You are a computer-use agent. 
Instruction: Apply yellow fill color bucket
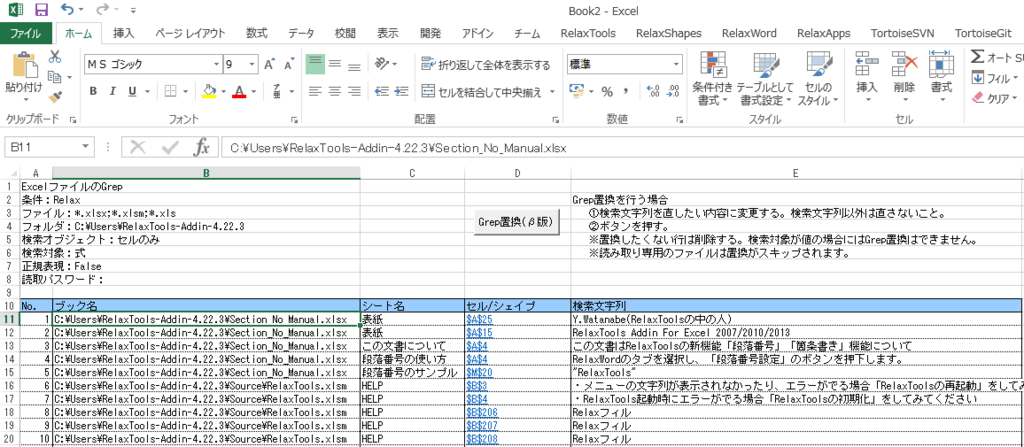[209, 91]
